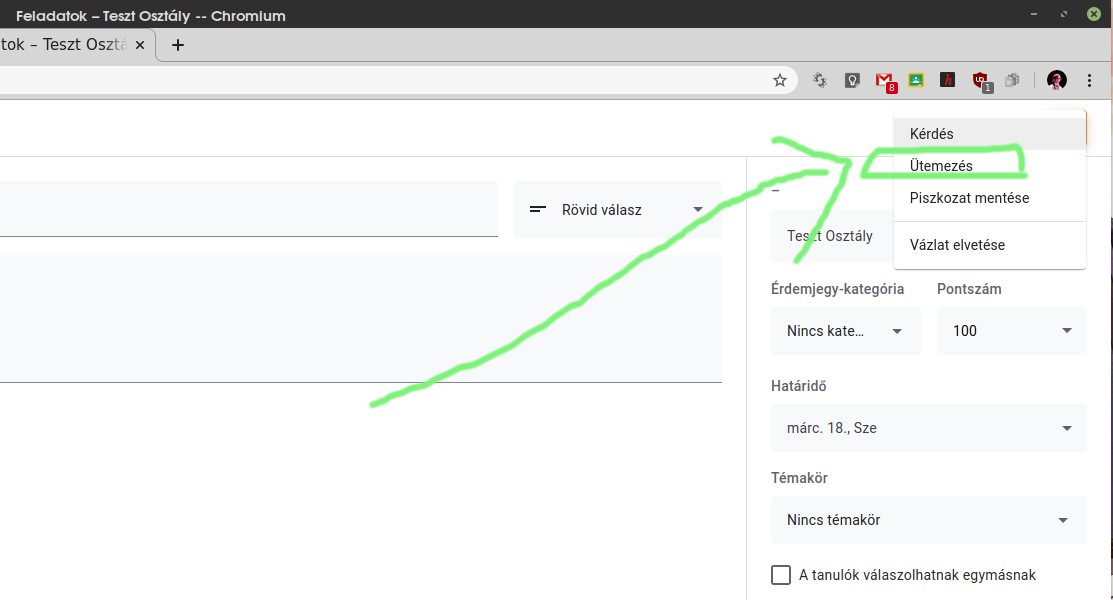Select 'Ütemezés' from the menu

pos(941,166)
